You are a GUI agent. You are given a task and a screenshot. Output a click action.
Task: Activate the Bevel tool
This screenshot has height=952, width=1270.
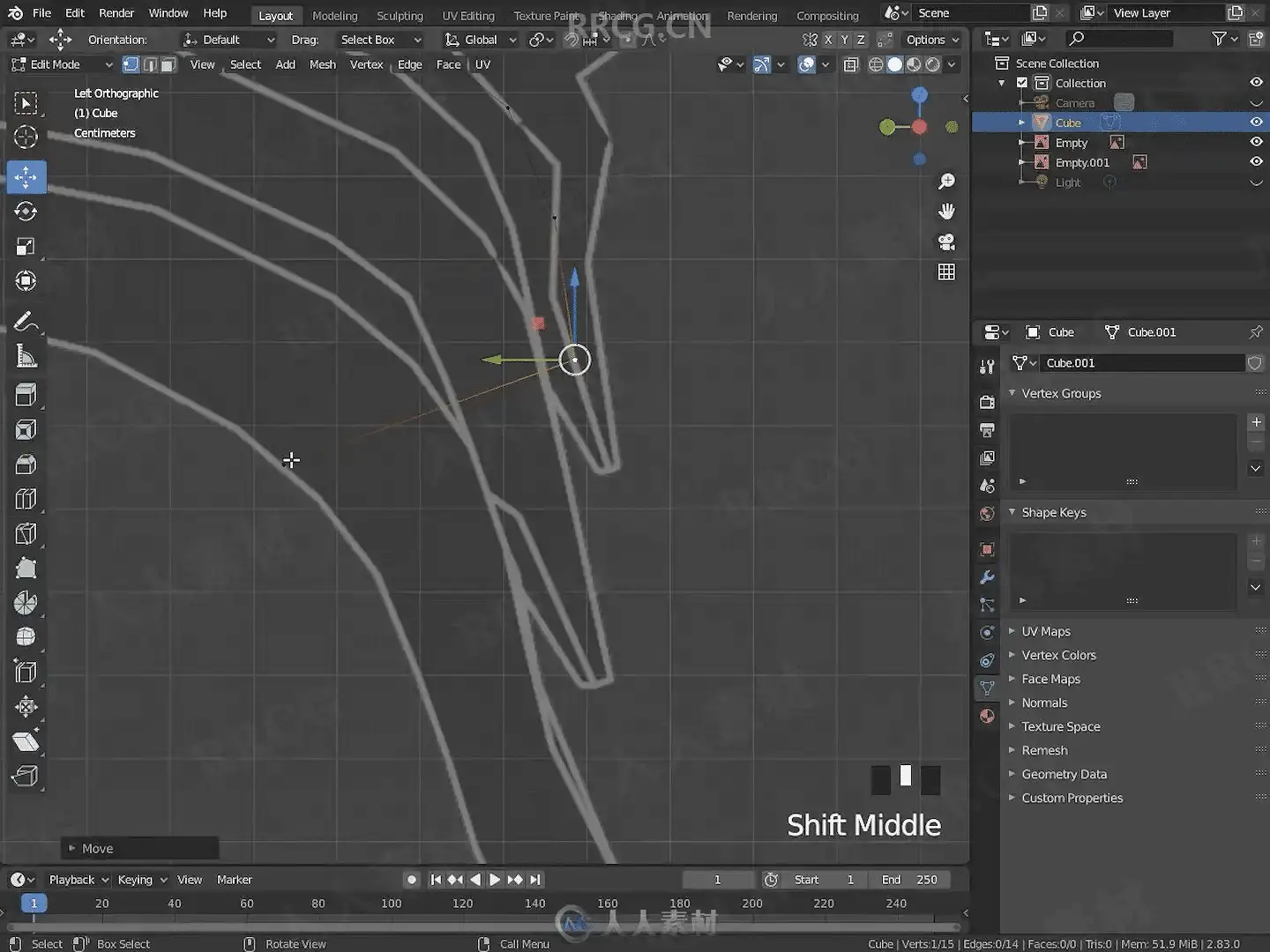26,464
